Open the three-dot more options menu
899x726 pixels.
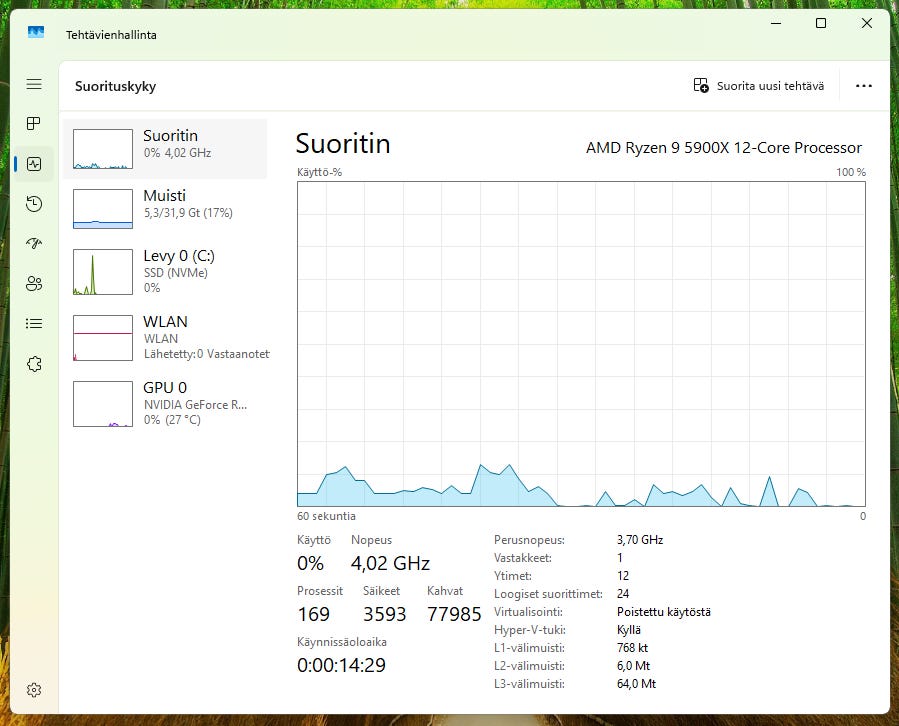point(864,86)
